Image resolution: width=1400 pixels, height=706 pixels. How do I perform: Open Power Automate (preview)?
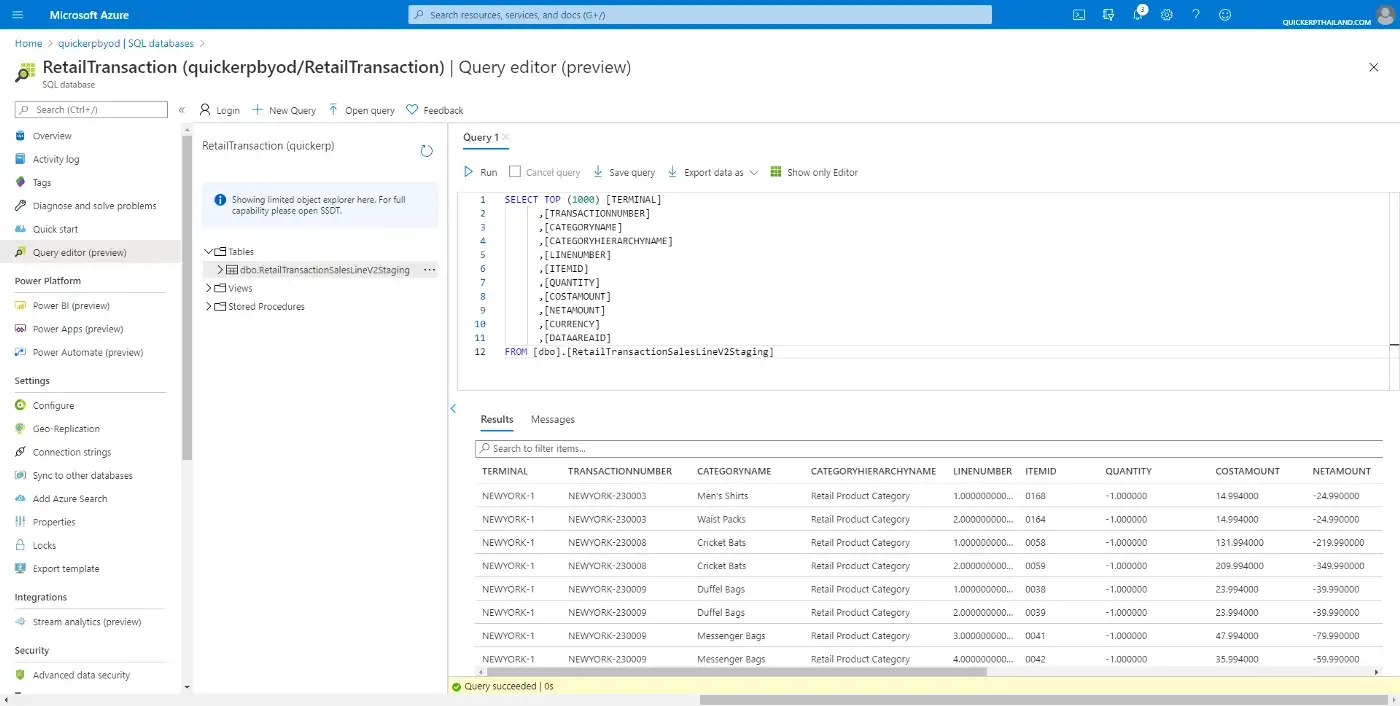point(88,352)
